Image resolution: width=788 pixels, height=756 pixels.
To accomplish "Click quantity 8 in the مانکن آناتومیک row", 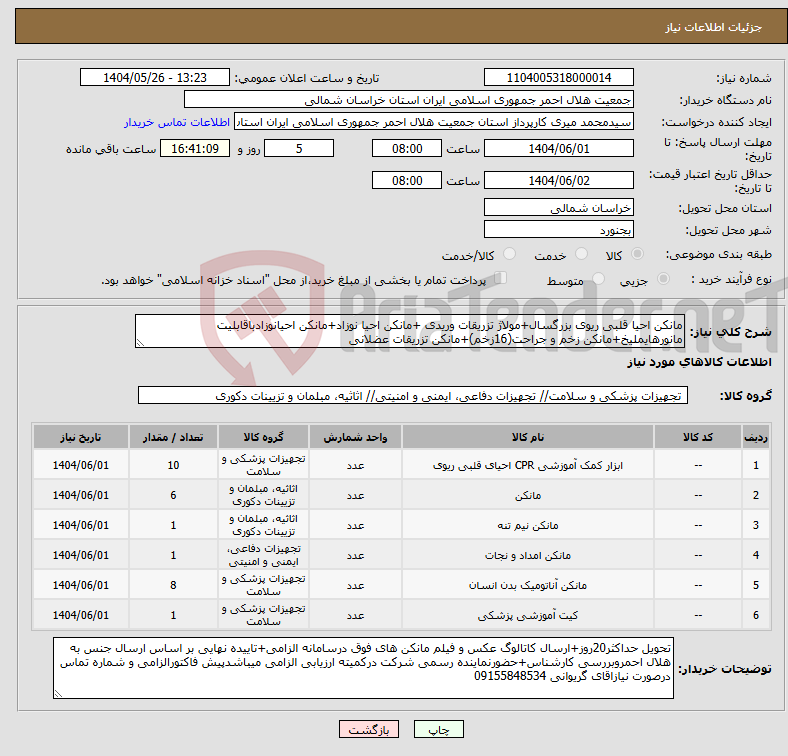I will 173,585.
